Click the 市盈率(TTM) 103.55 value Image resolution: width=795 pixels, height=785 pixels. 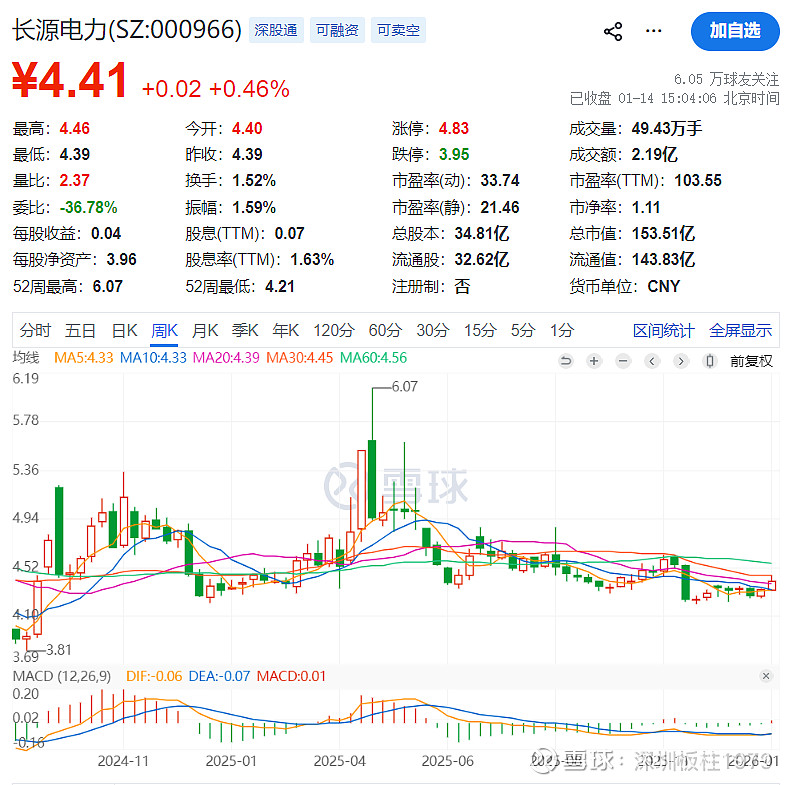click(698, 181)
